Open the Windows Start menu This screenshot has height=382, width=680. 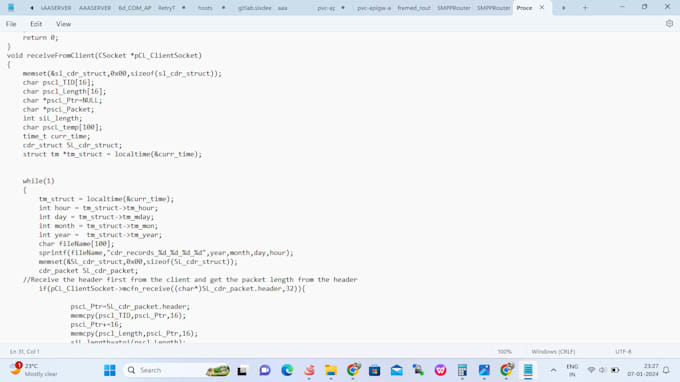[110, 370]
